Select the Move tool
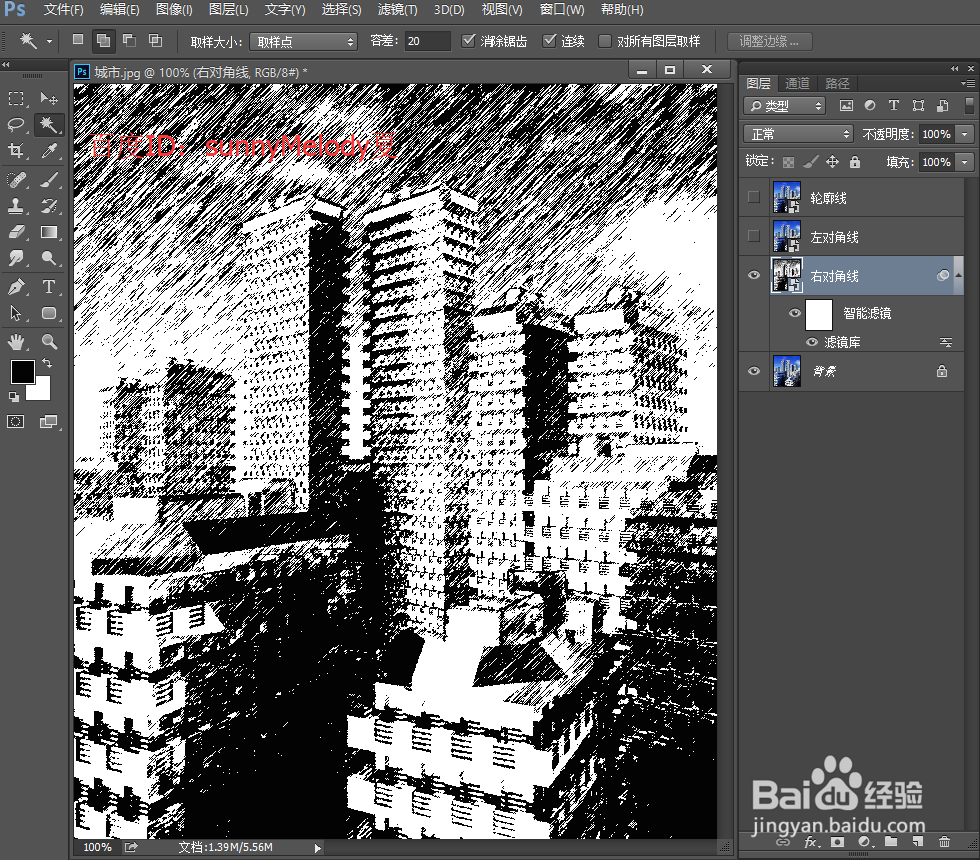The height and width of the screenshot is (860, 980). click(x=49, y=99)
